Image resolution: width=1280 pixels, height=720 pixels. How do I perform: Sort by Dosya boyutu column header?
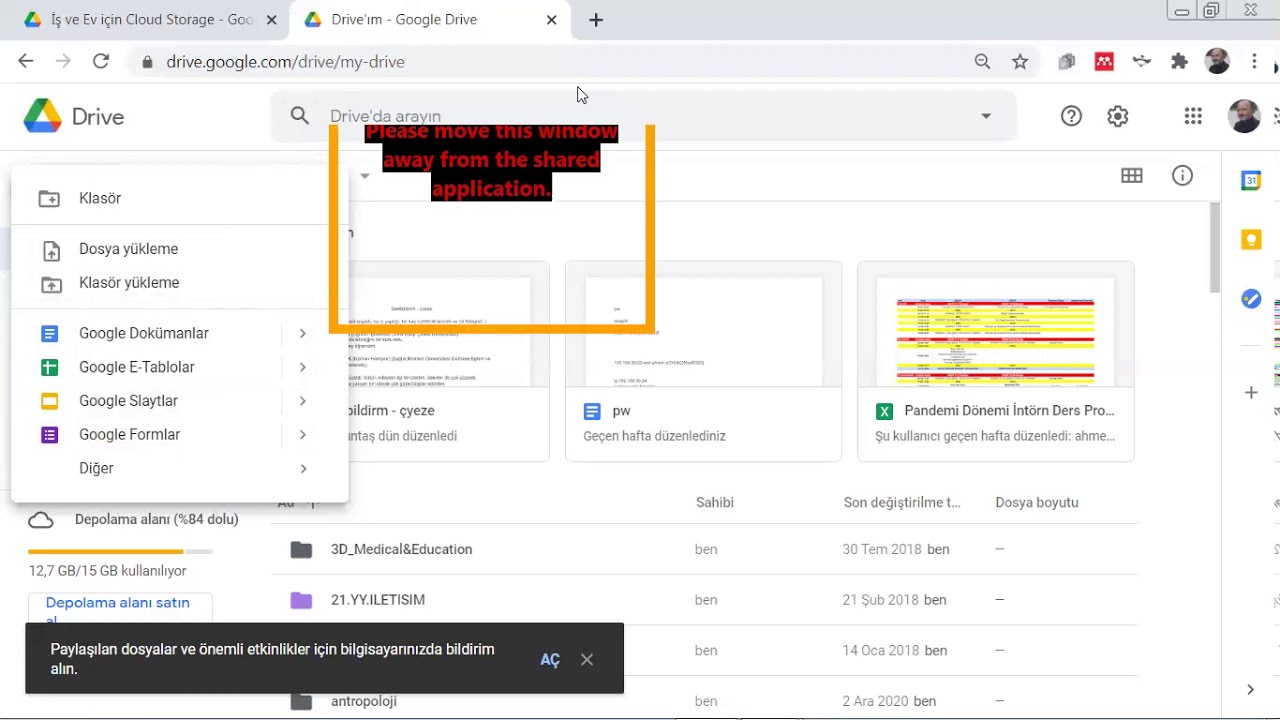pyautogui.click(x=1037, y=503)
